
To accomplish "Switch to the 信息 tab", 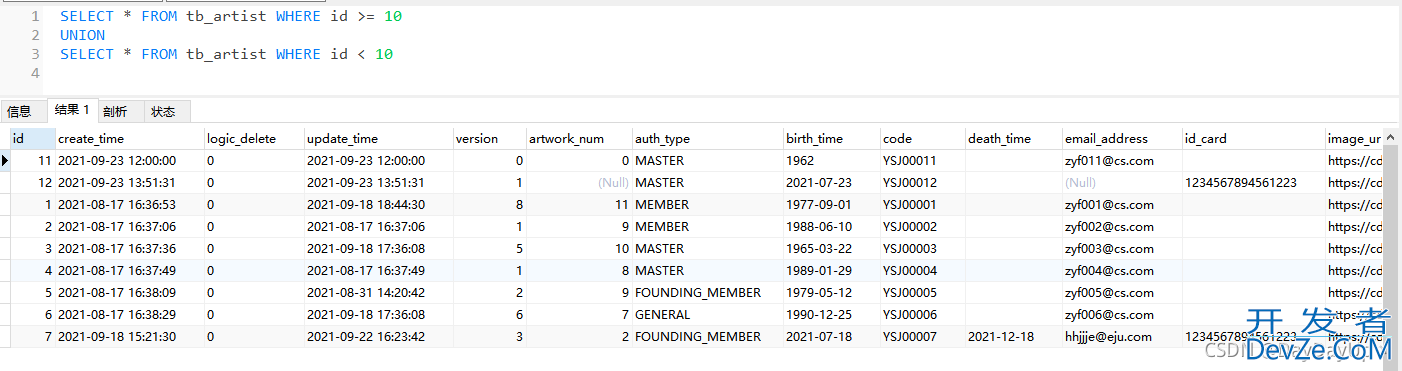I will (x=20, y=111).
